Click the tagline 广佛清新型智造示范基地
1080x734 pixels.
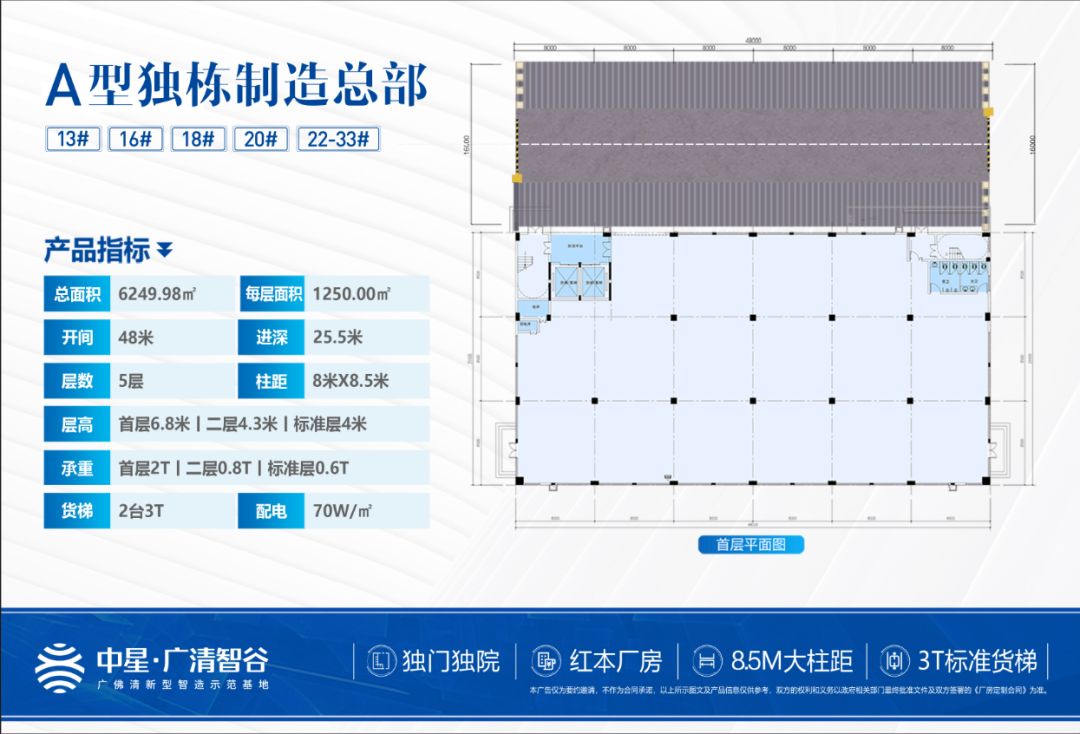click(x=183, y=684)
